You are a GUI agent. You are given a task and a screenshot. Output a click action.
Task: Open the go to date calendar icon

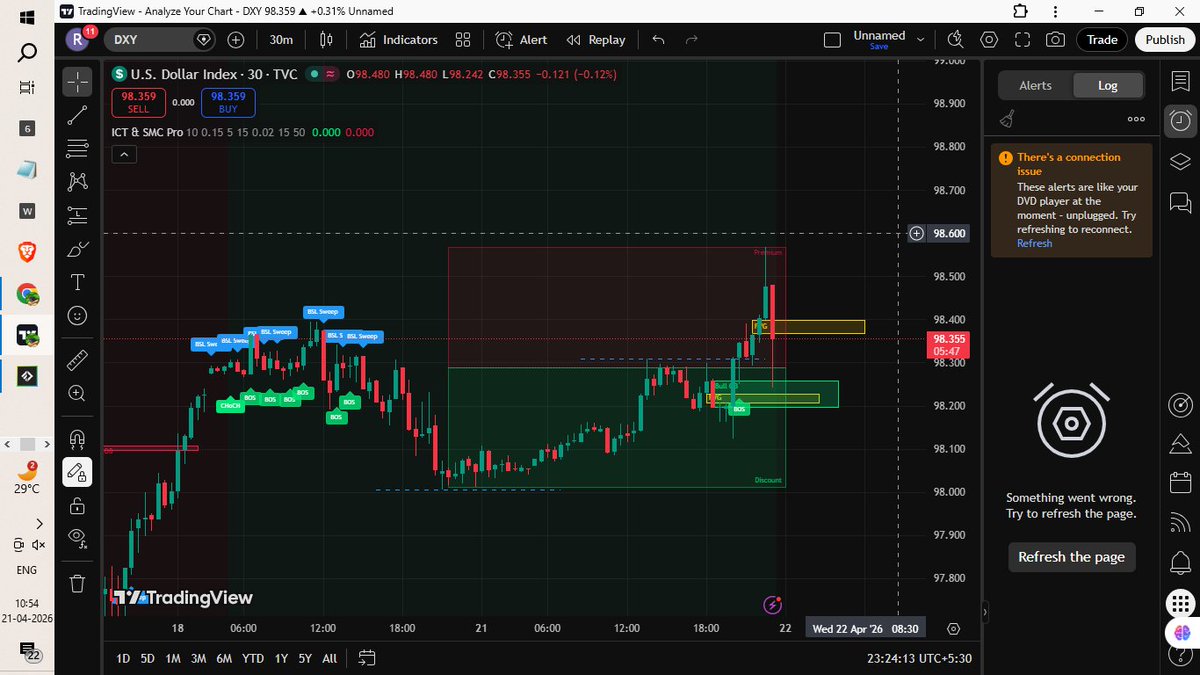[366, 658]
